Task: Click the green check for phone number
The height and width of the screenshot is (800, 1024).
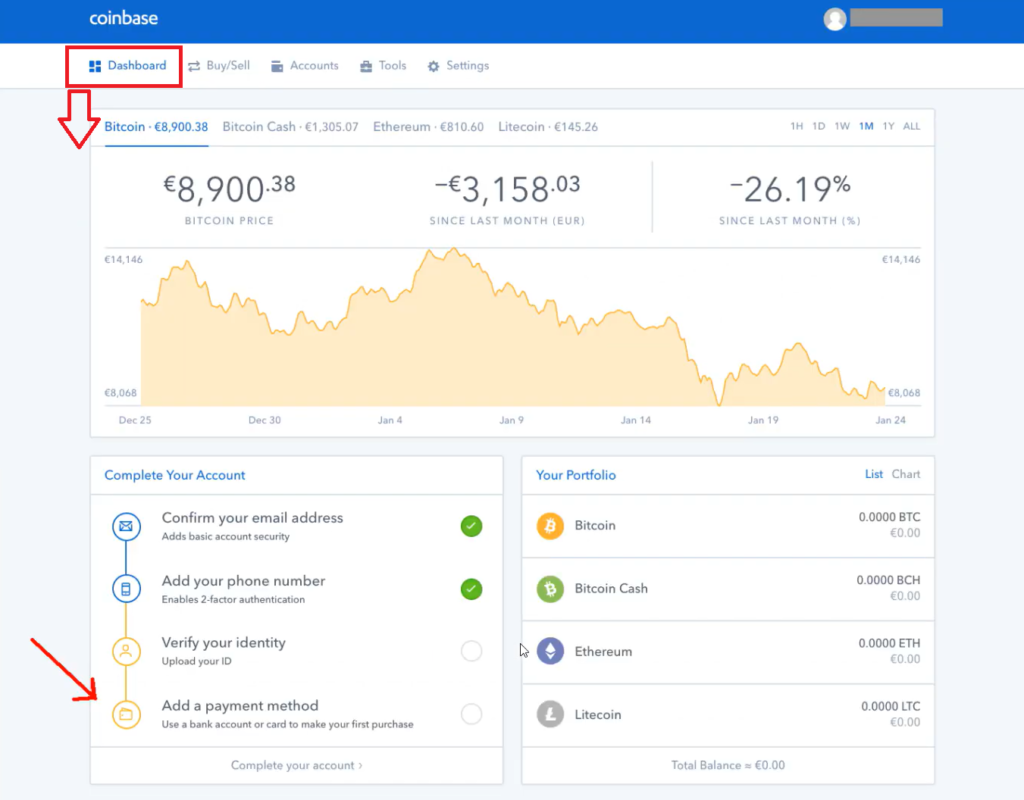Action: 471,589
